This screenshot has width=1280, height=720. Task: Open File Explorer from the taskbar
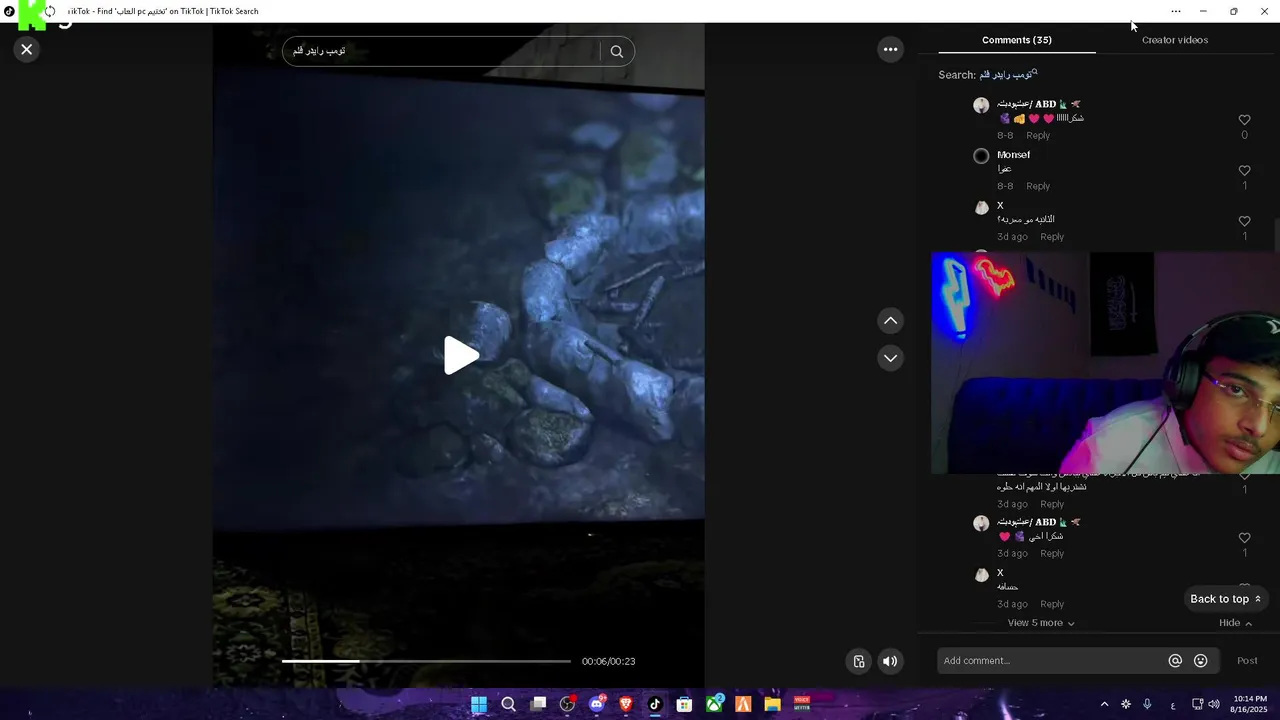(x=772, y=704)
